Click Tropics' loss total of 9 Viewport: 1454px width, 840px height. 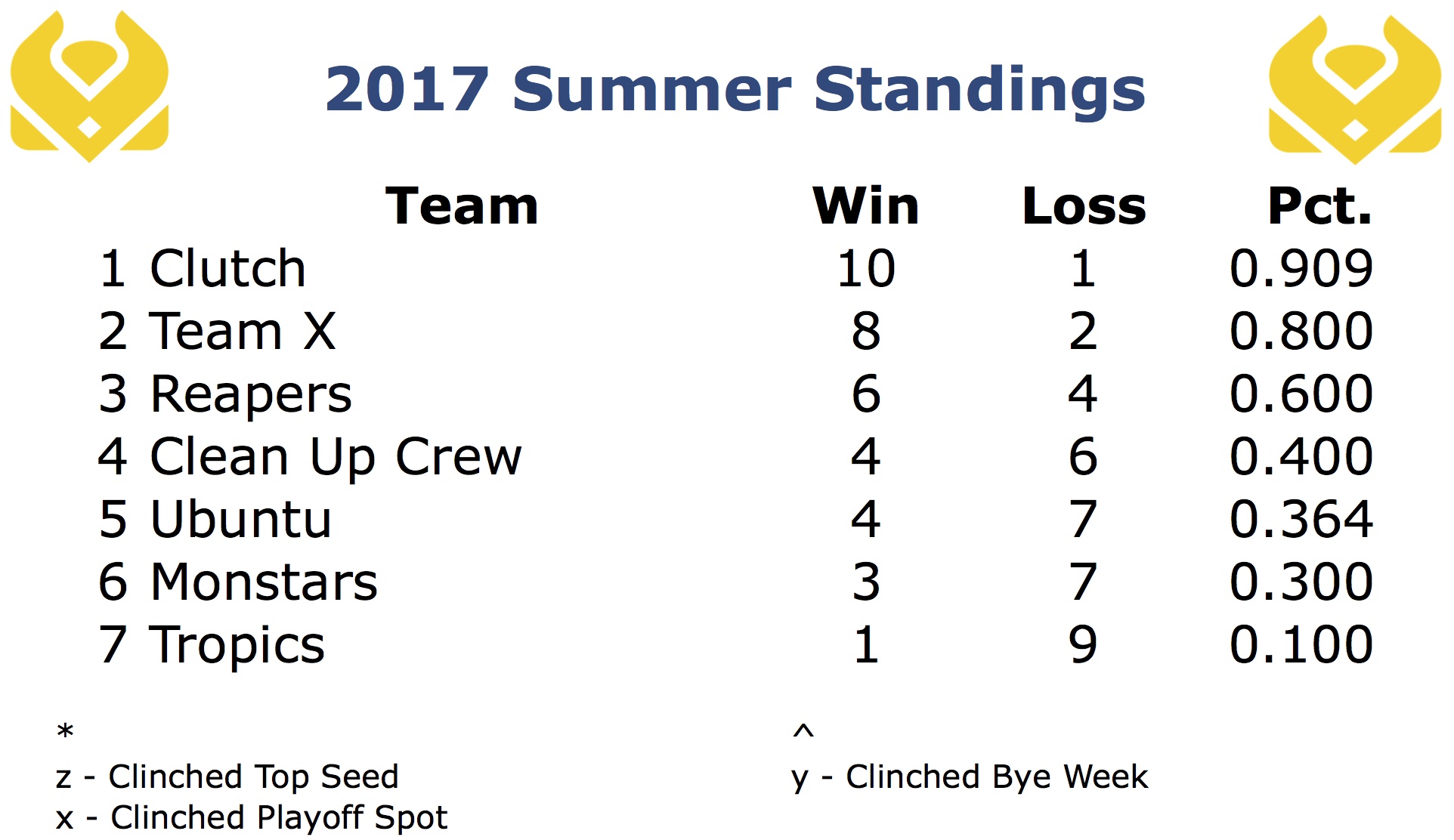point(1083,644)
